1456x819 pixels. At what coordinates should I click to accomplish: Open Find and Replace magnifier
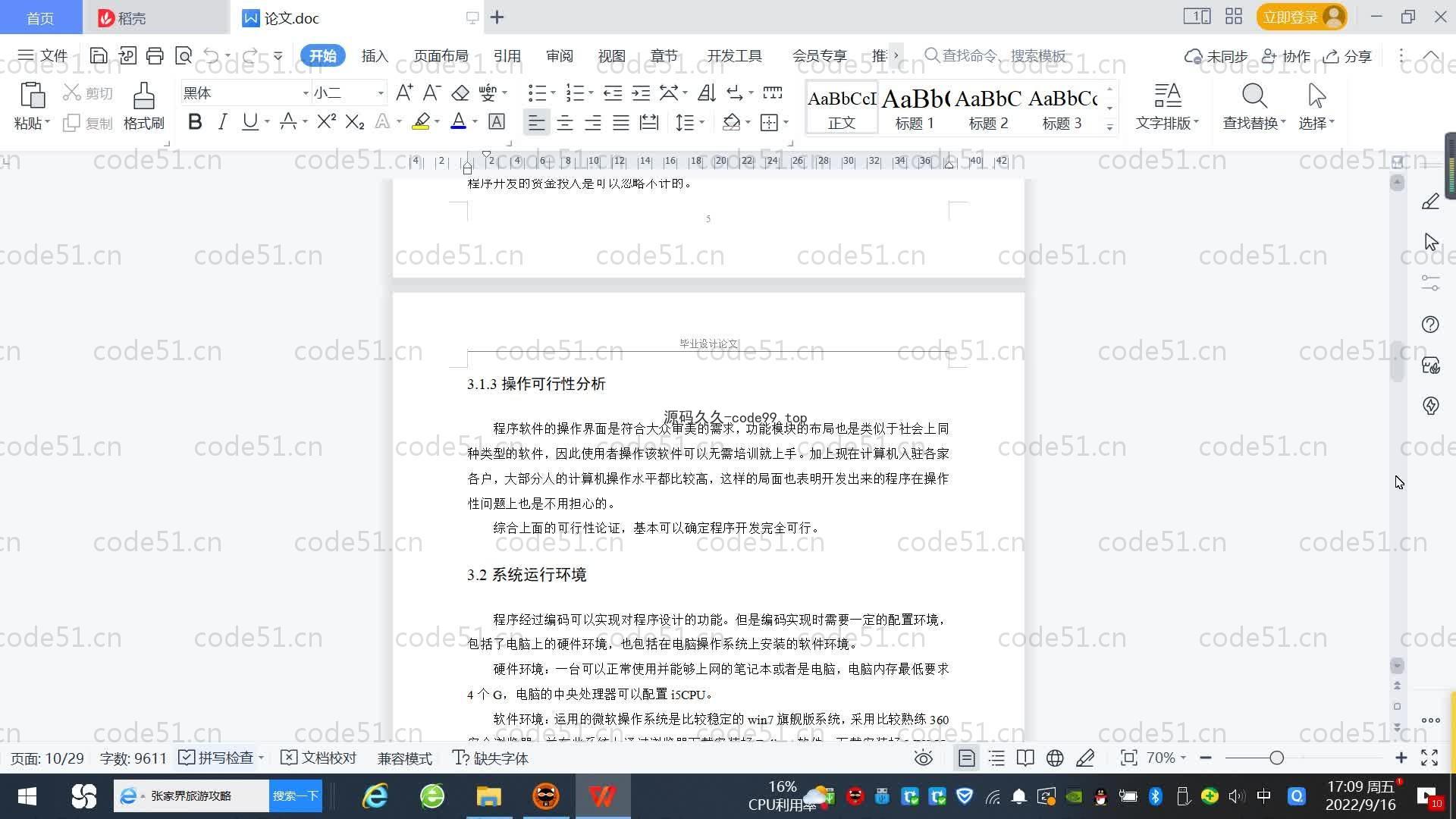pos(1254,96)
